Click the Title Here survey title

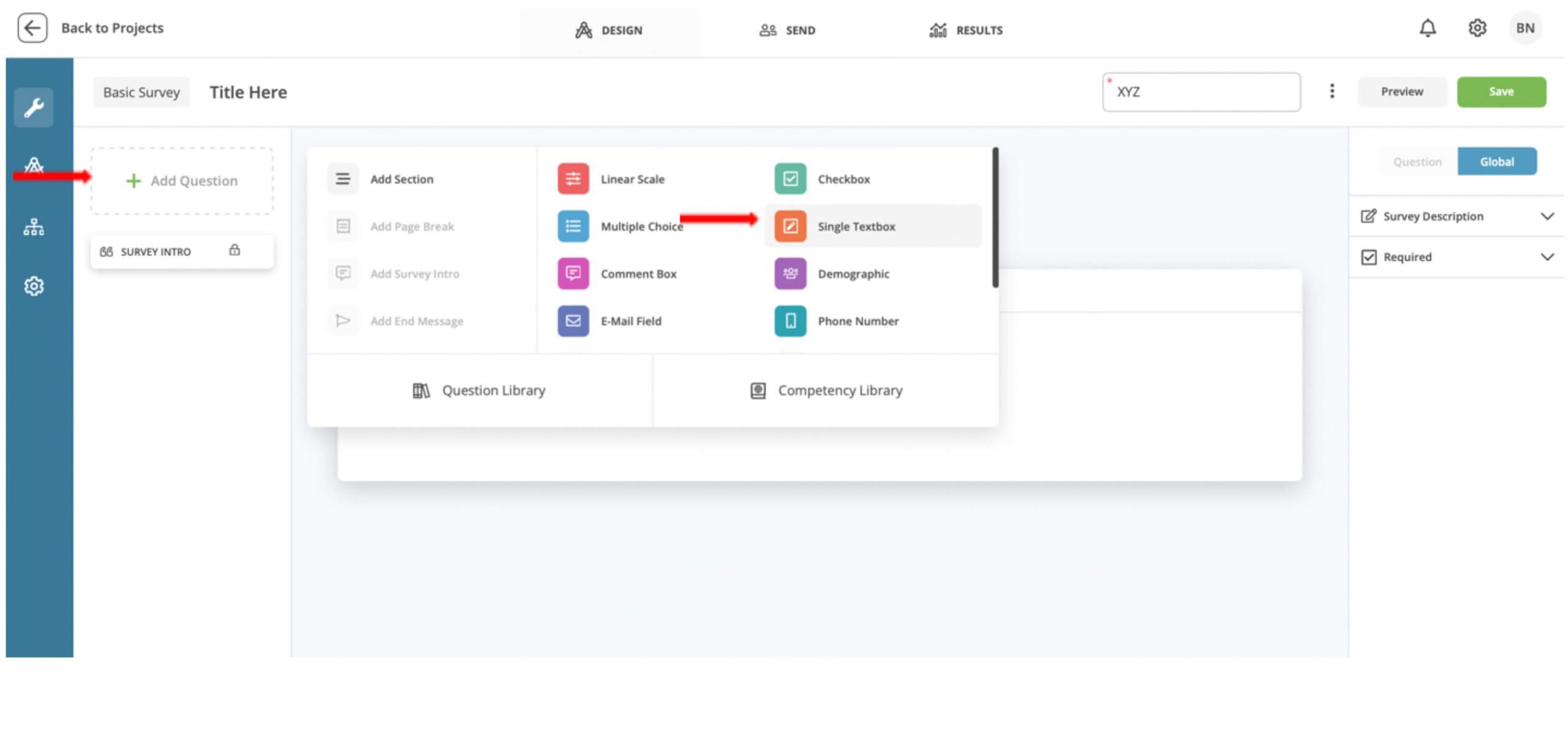pos(248,92)
